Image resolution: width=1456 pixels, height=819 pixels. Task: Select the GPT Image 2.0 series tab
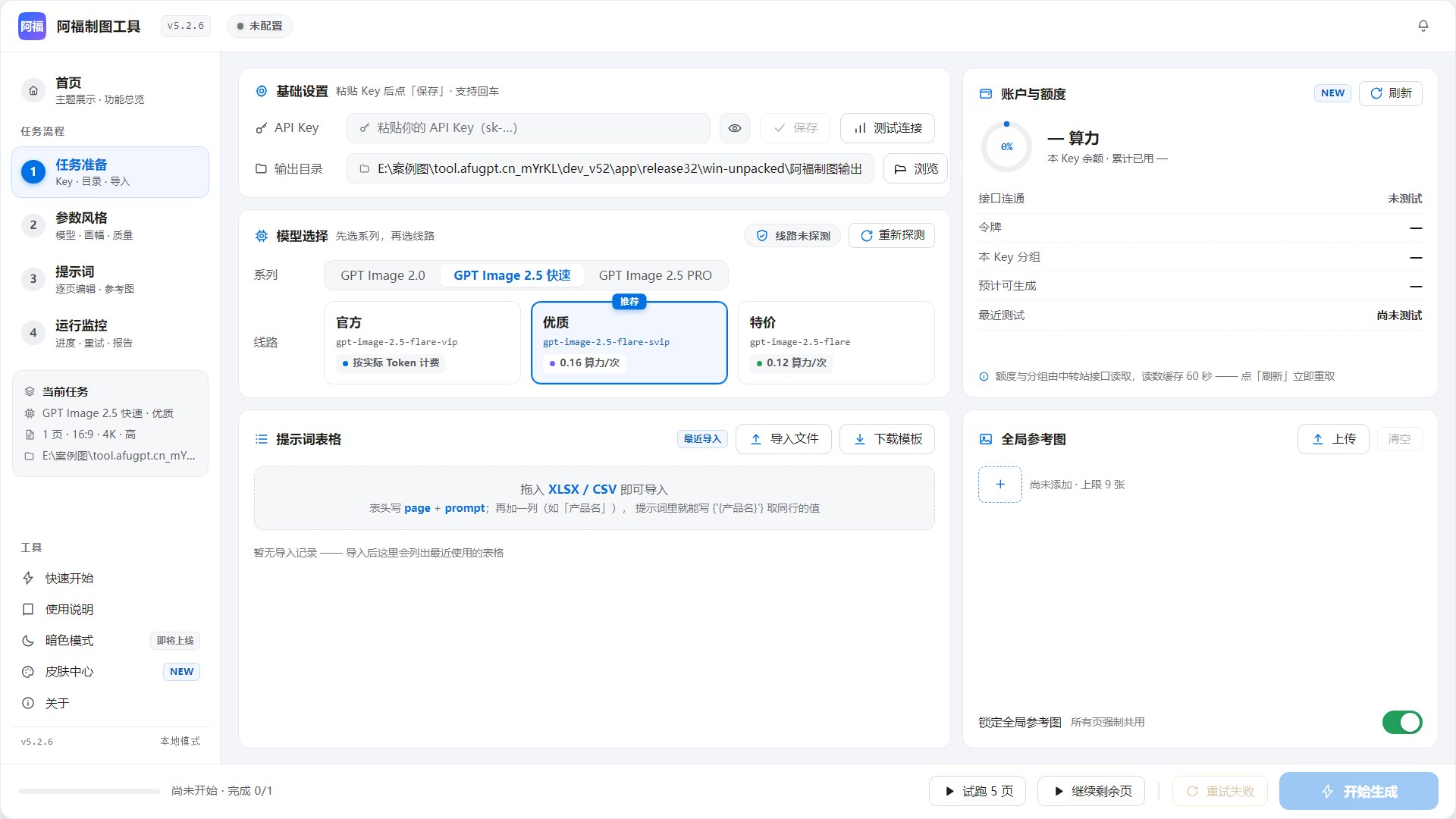tap(383, 275)
